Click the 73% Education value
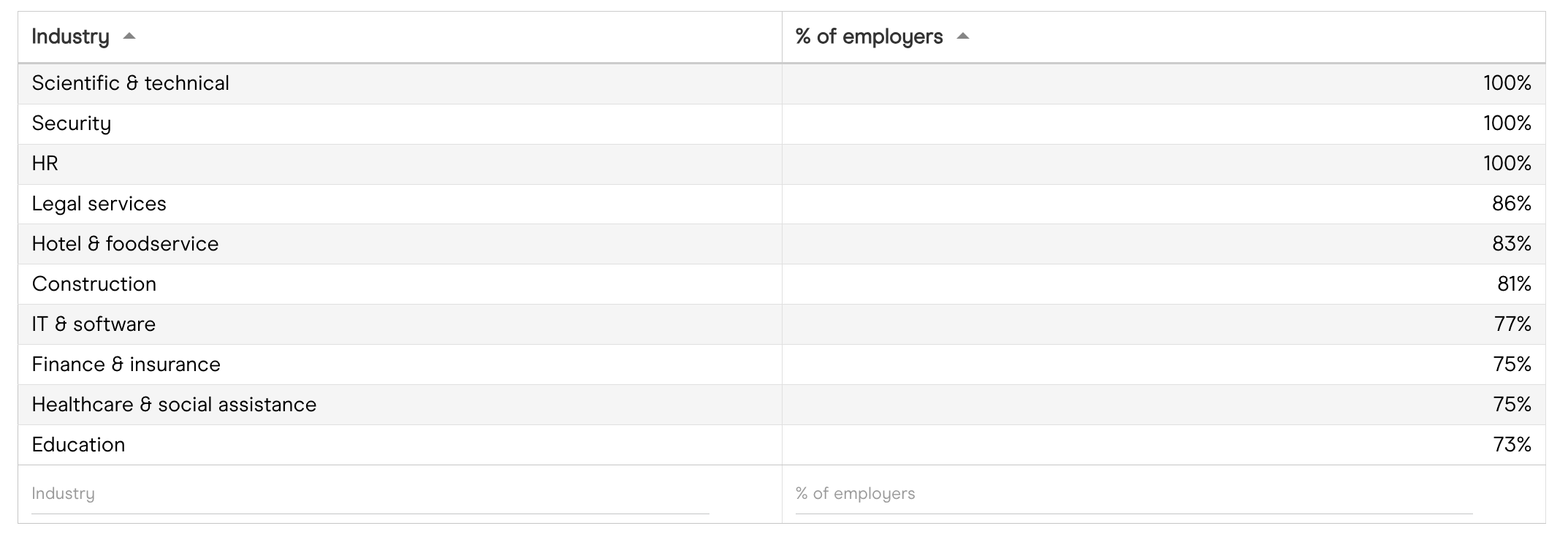The image size is (1568, 542). tap(1512, 445)
